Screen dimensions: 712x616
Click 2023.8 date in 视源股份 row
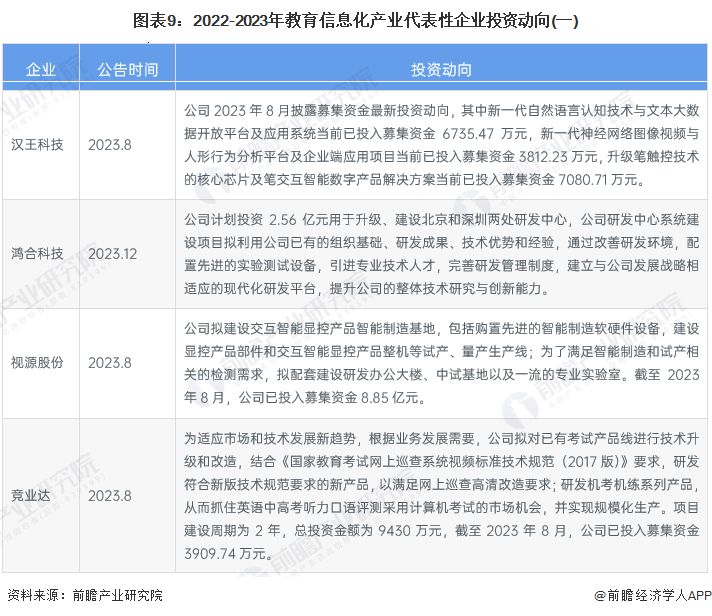pyautogui.click(x=109, y=363)
